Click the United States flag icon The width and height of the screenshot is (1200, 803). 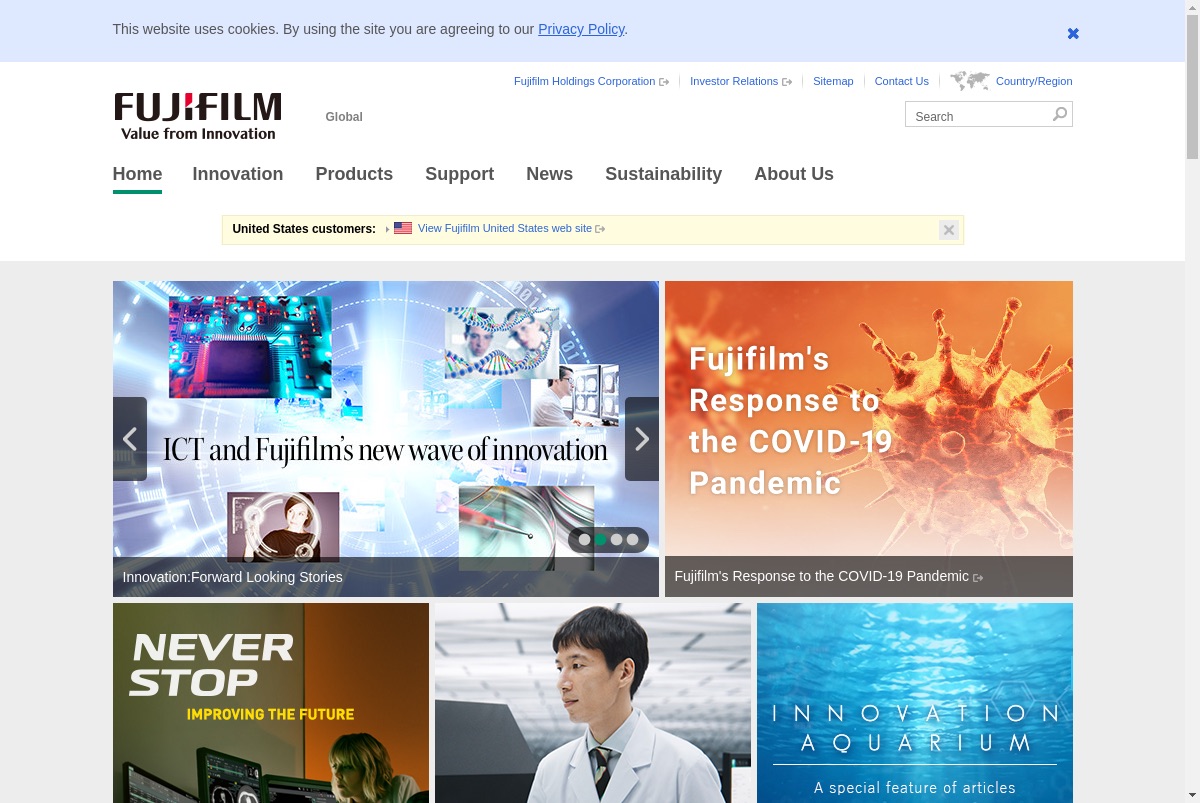403,228
